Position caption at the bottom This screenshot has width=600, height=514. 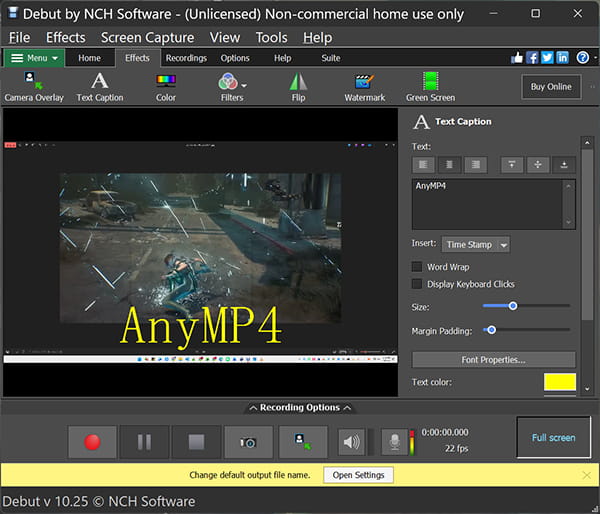[564, 165]
